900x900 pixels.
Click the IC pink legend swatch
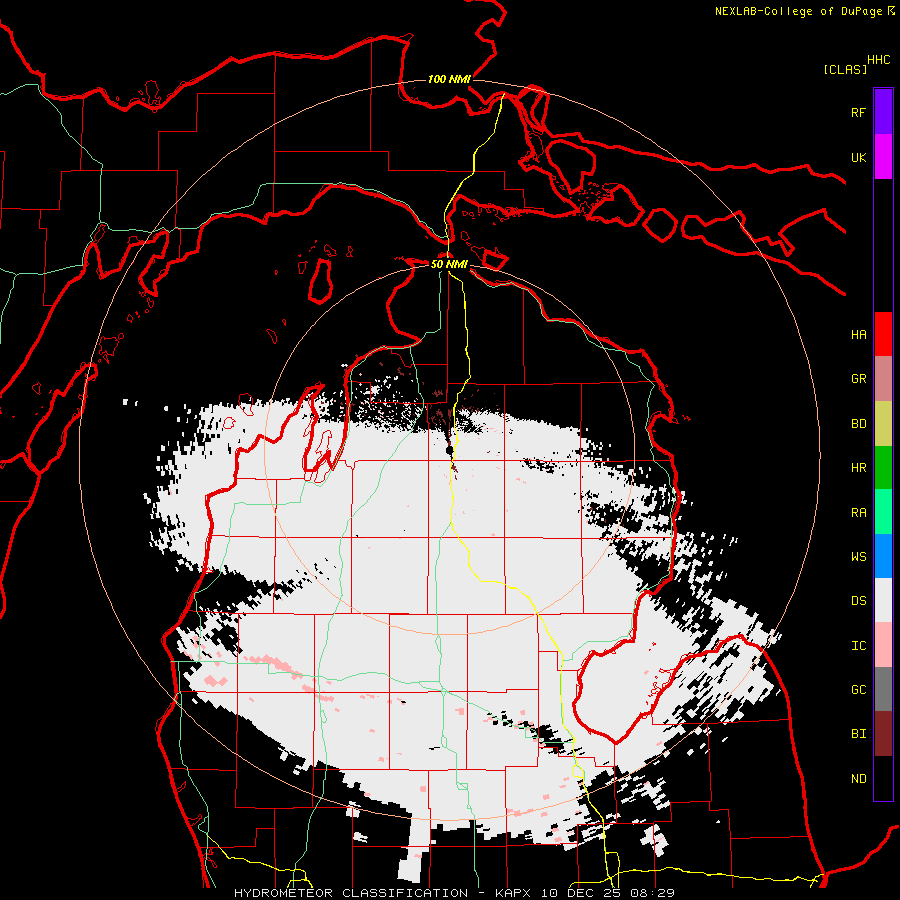pos(883,645)
